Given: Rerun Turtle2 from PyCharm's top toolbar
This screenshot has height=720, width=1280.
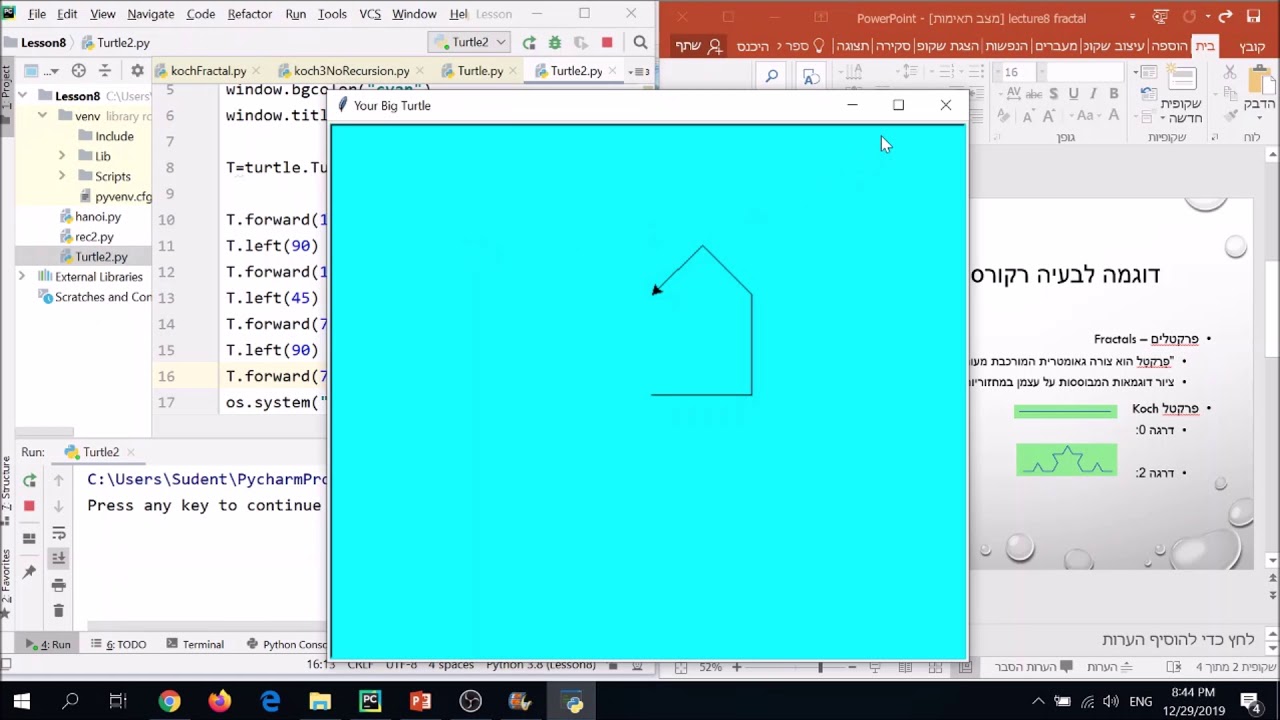Looking at the screenshot, I should coord(529,42).
